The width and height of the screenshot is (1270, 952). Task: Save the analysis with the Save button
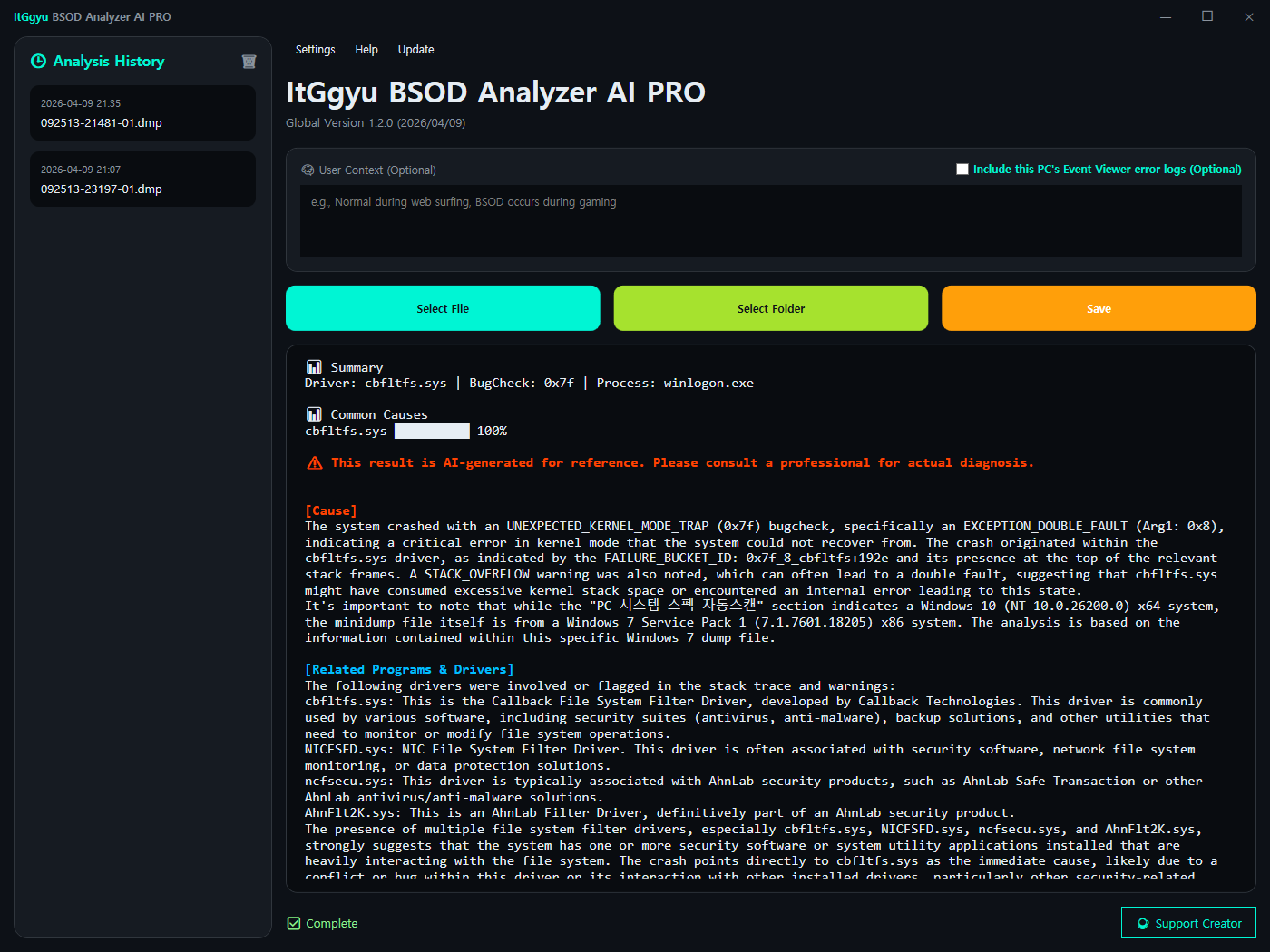pyautogui.click(x=1099, y=308)
